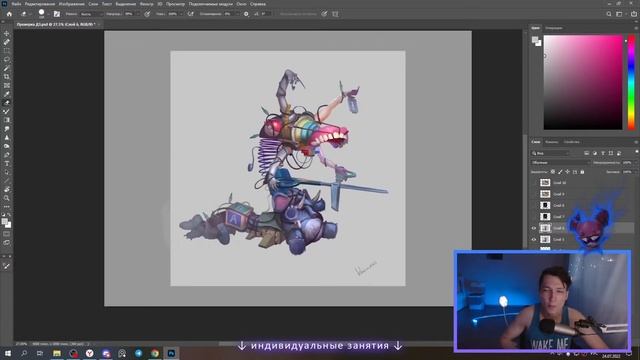Lock image pixels brush icon
This screenshot has width=640, height=360.
pyautogui.click(x=560, y=172)
